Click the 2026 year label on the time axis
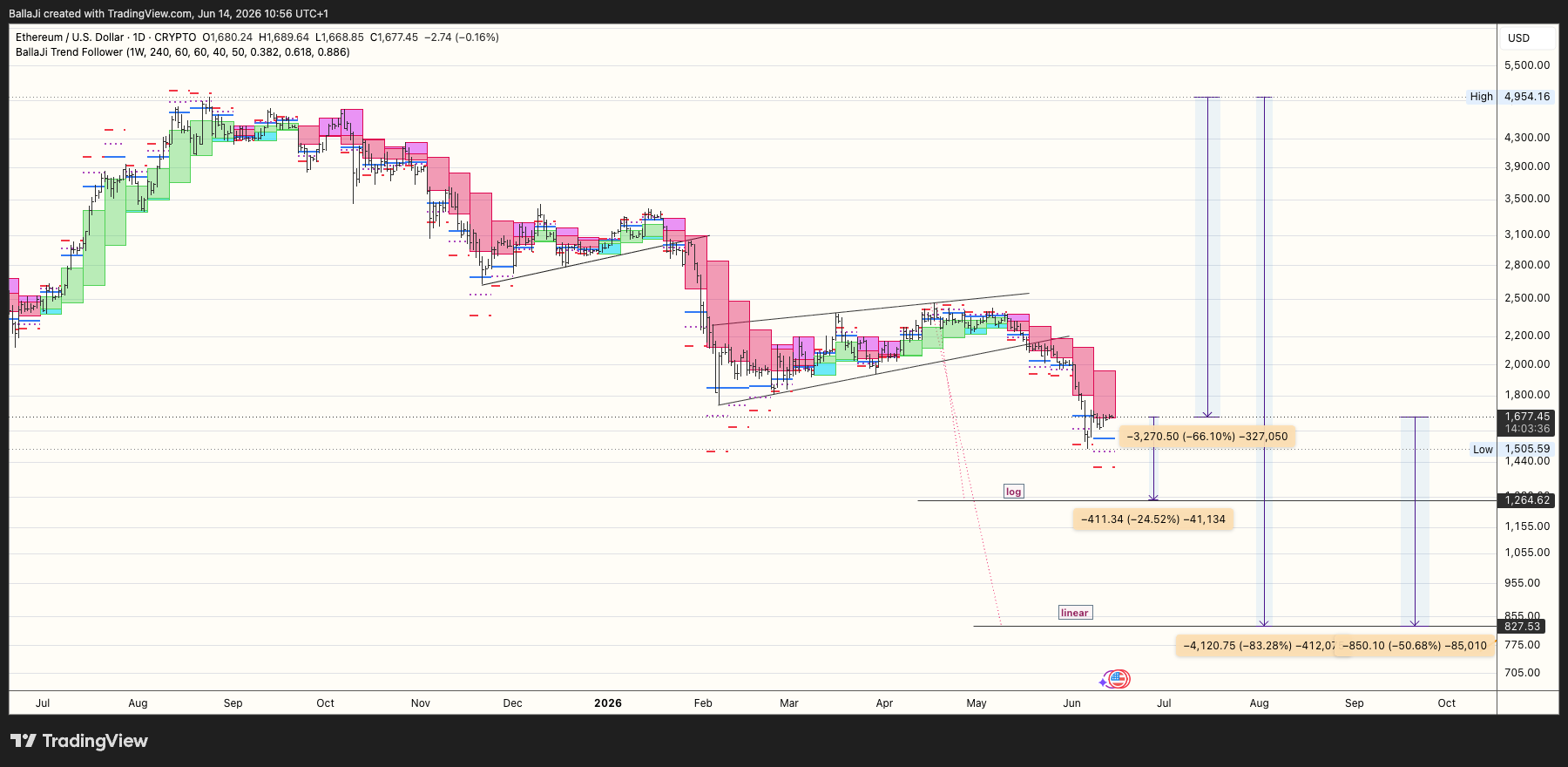The height and width of the screenshot is (767, 1568). [608, 703]
